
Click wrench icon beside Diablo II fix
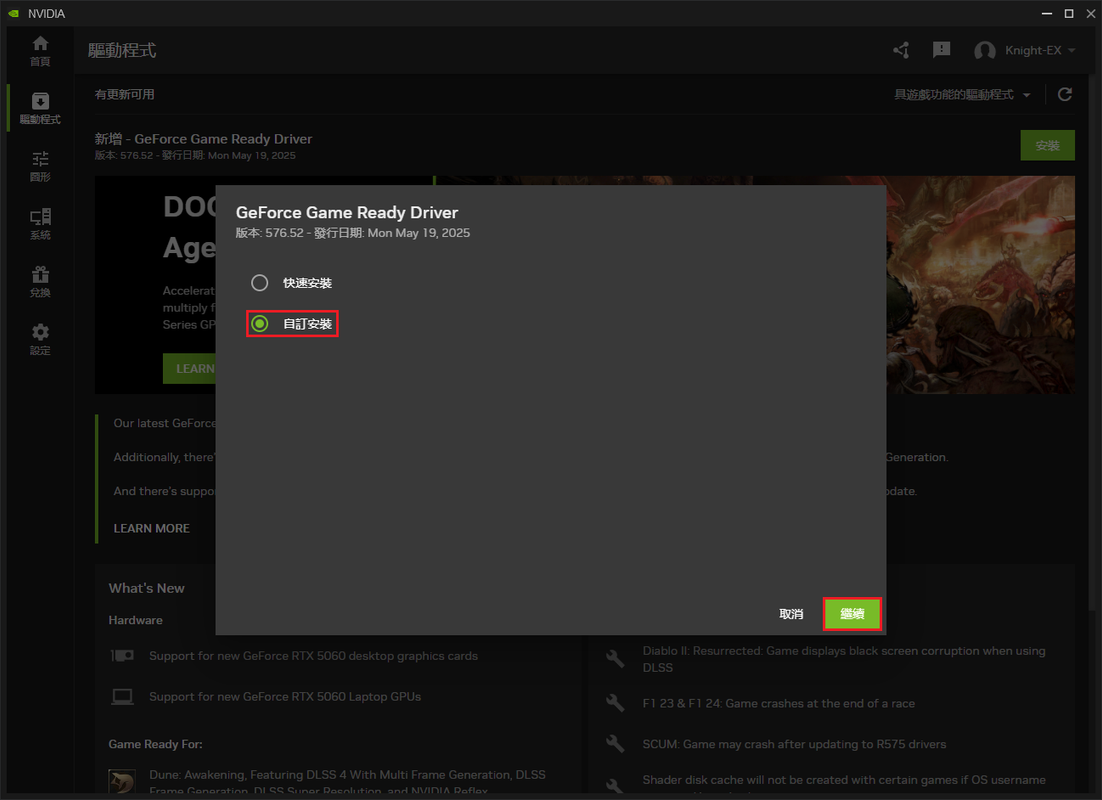click(x=615, y=659)
